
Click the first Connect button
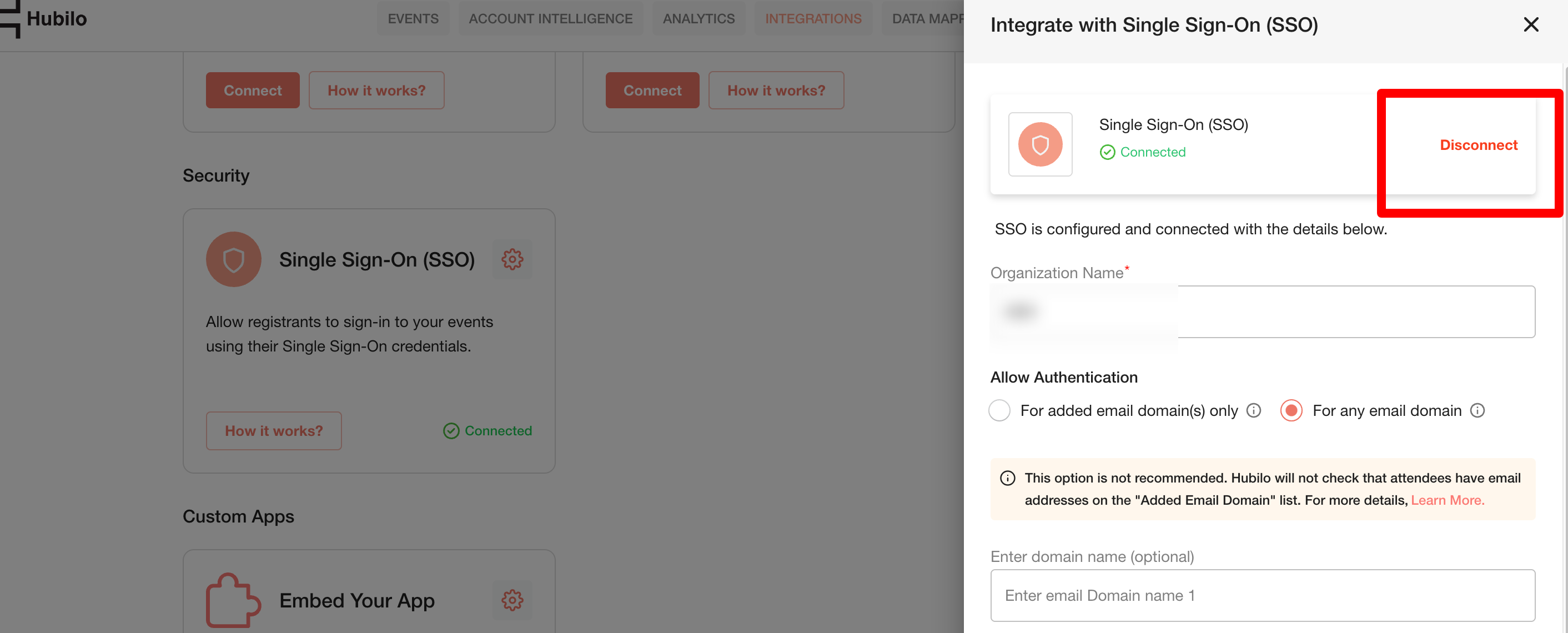pyautogui.click(x=253, y=91)
